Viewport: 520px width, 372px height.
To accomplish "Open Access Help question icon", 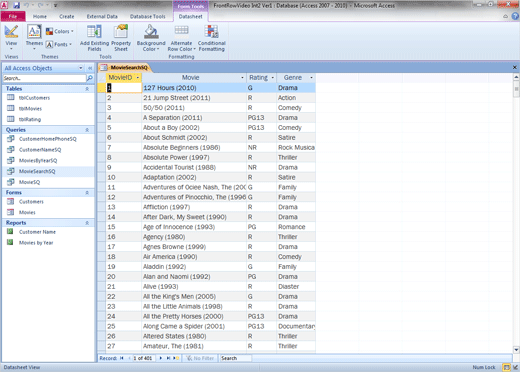I will click(515, 16).
